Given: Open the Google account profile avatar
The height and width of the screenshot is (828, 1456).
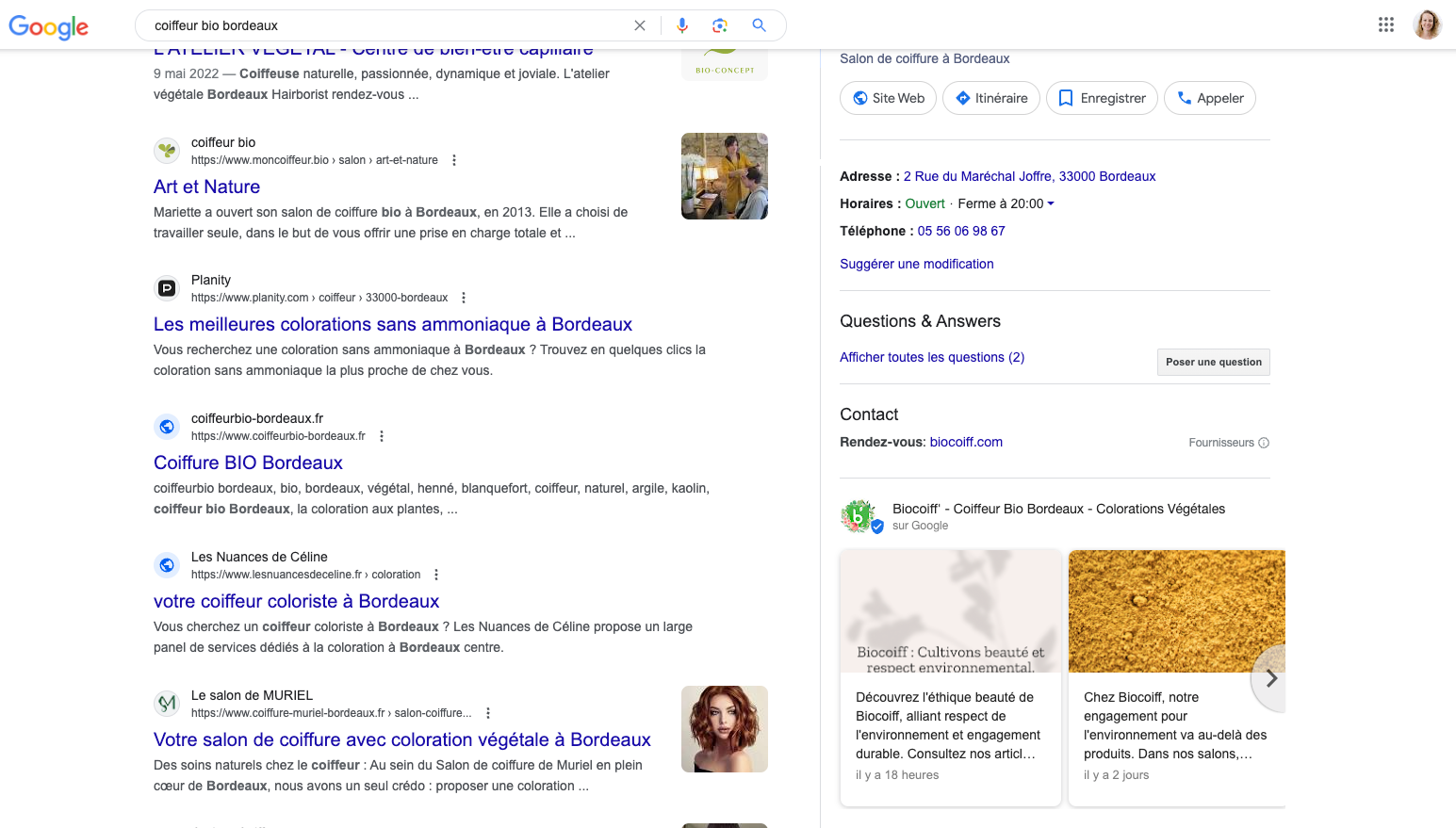Looking at the screenshot, I should [x=1427, y=25].
